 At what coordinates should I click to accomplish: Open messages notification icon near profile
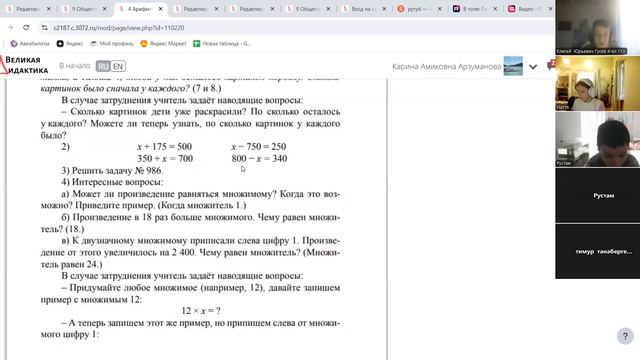(551, 65)
